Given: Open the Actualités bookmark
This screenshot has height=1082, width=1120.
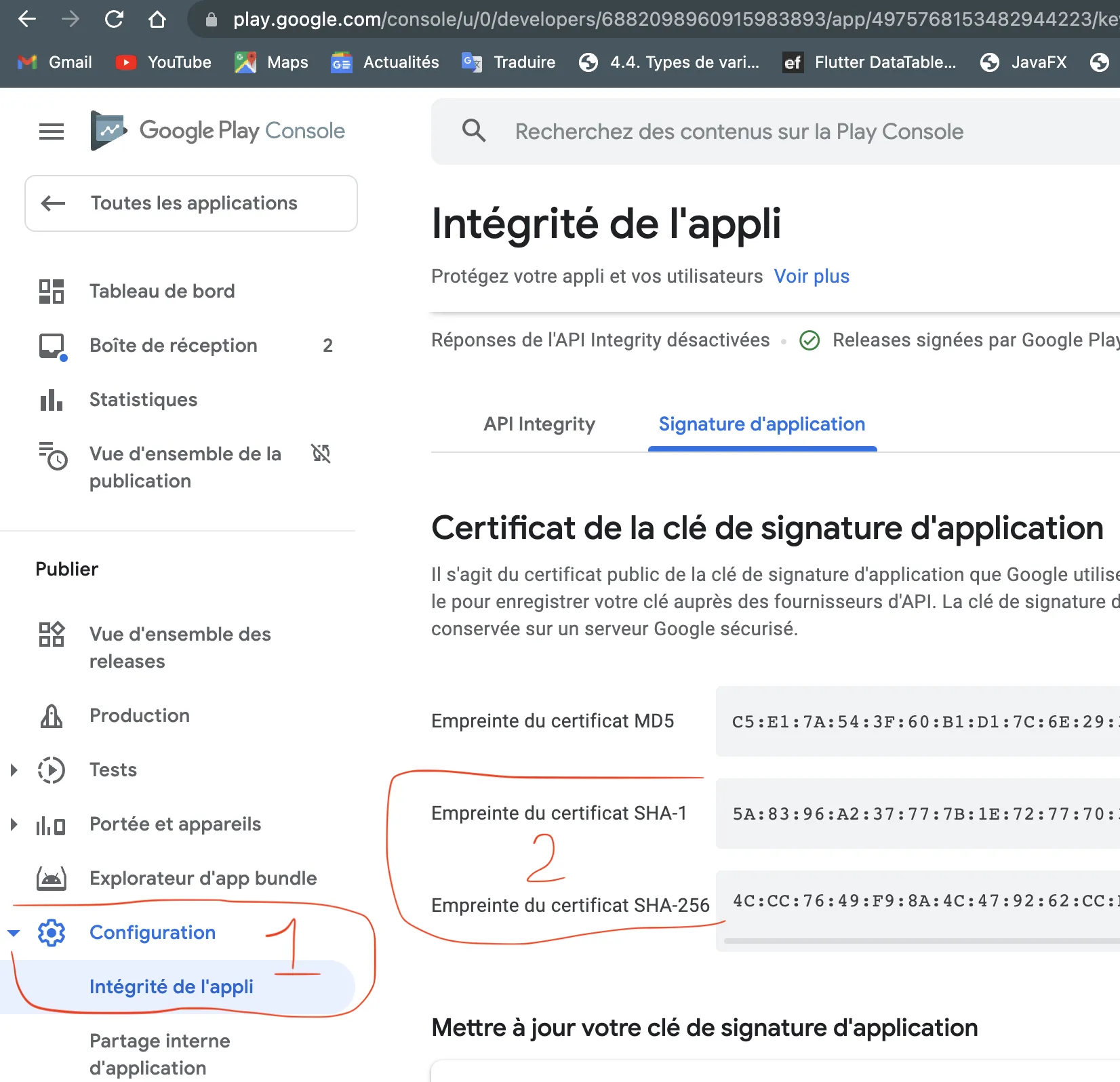Looking at the screenshot, I should (x=385, y=62).
